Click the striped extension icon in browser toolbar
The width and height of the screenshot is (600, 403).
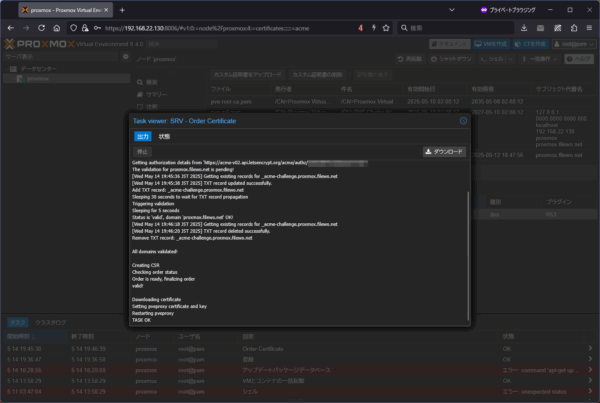pyautogui.click(x=558, y=28)
